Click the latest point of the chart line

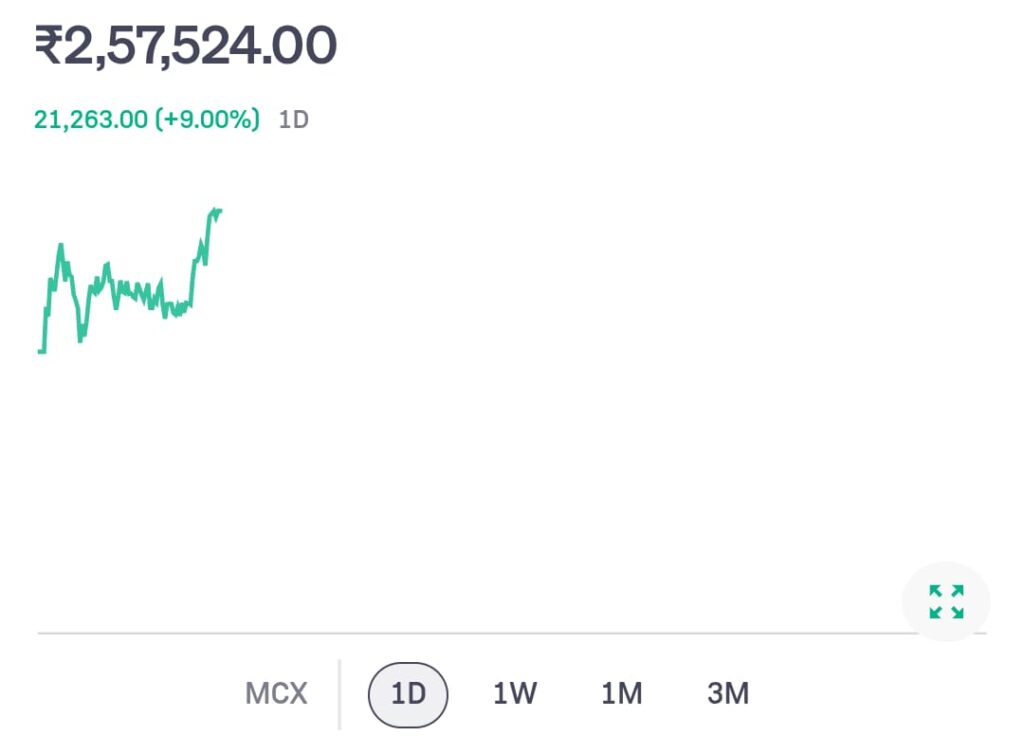coord(219,210)
